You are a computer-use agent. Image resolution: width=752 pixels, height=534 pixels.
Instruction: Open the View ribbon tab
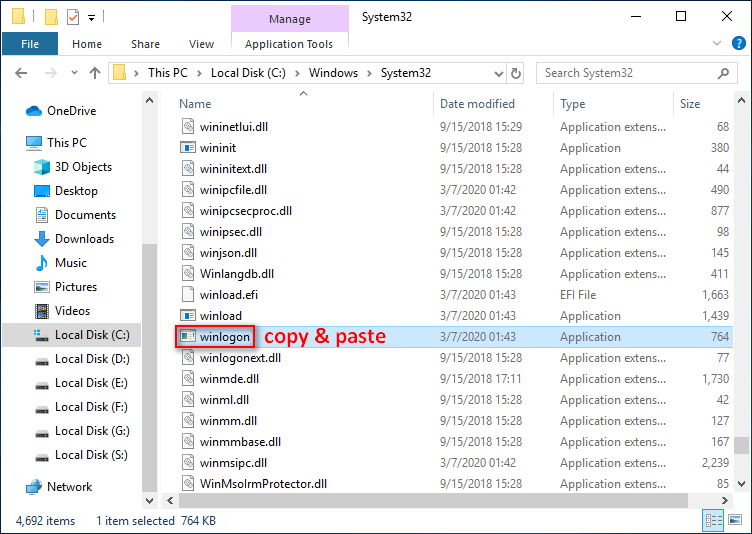[x=201, y=44]
